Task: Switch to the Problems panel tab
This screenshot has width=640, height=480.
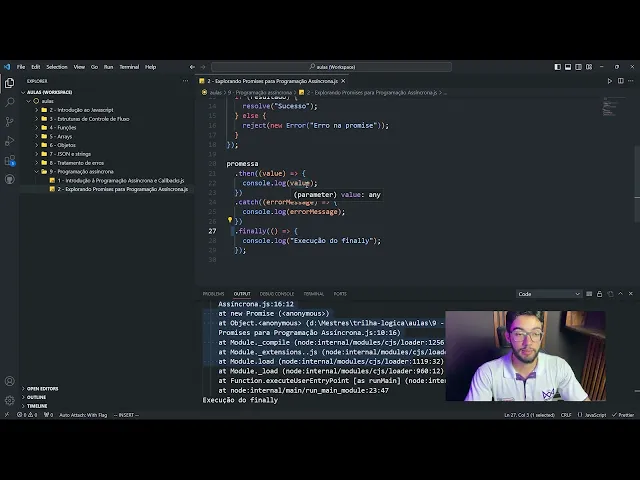Action: (213, 294)
